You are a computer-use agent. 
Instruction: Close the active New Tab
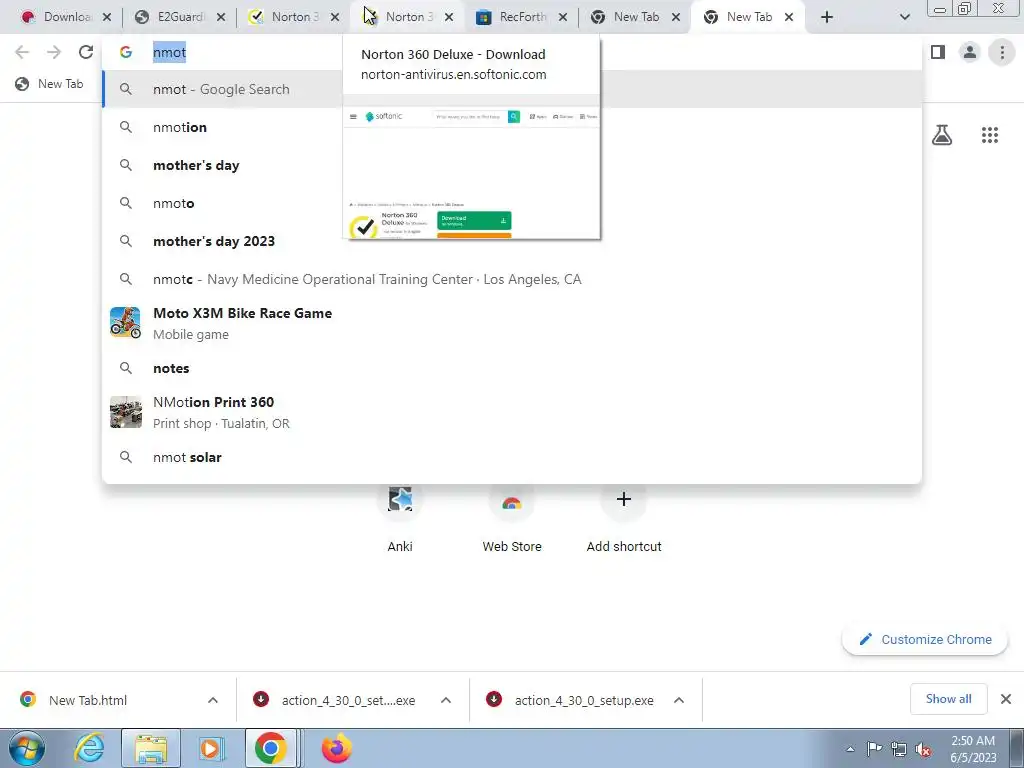789,17
